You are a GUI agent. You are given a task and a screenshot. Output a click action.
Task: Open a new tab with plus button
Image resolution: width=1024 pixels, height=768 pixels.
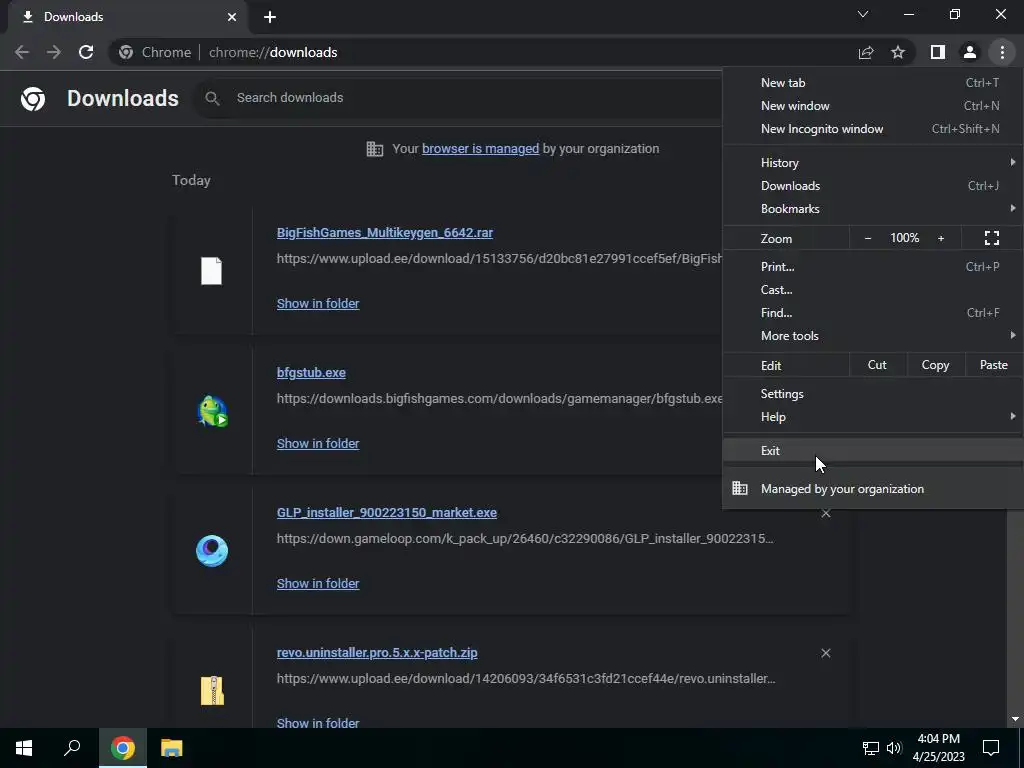(270, 17)
